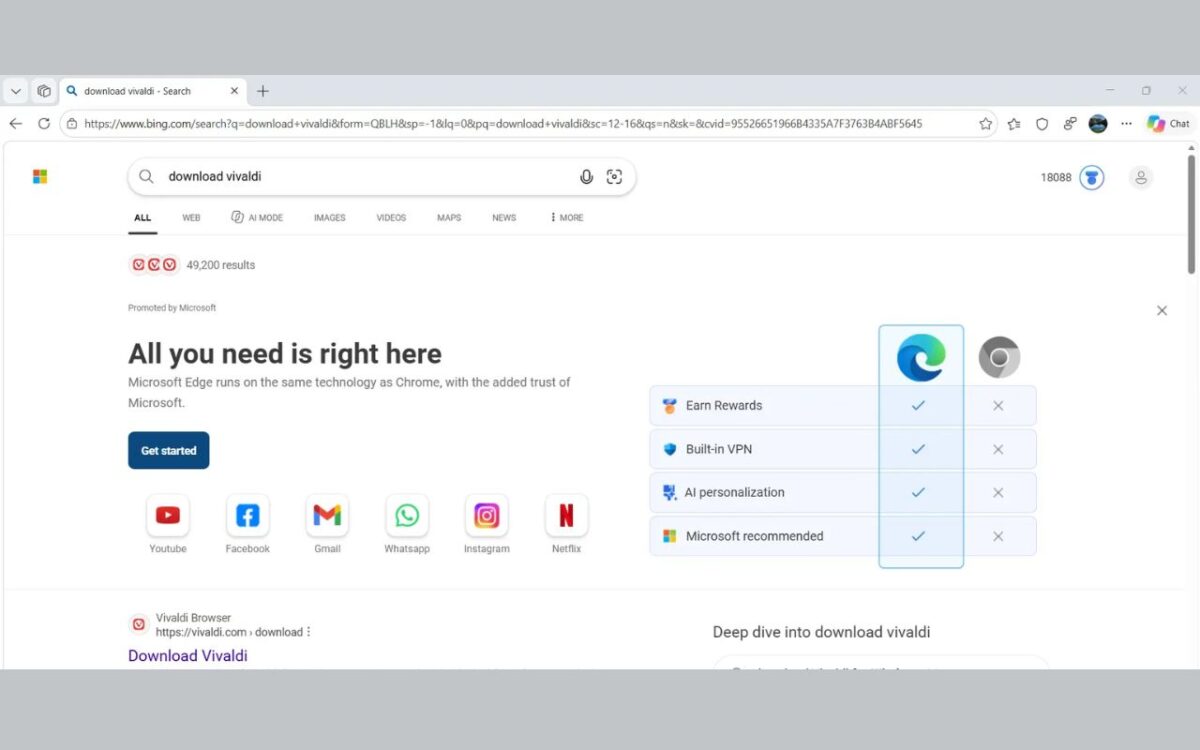The width and height of the screenshot is (1200, 750).
Task: Click the Microsoft logo on Bing page
Action: coord(40,177)
